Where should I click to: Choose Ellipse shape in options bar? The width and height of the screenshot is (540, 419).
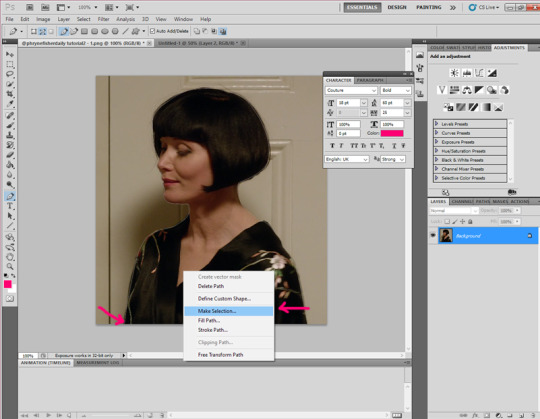coord(105,31)
